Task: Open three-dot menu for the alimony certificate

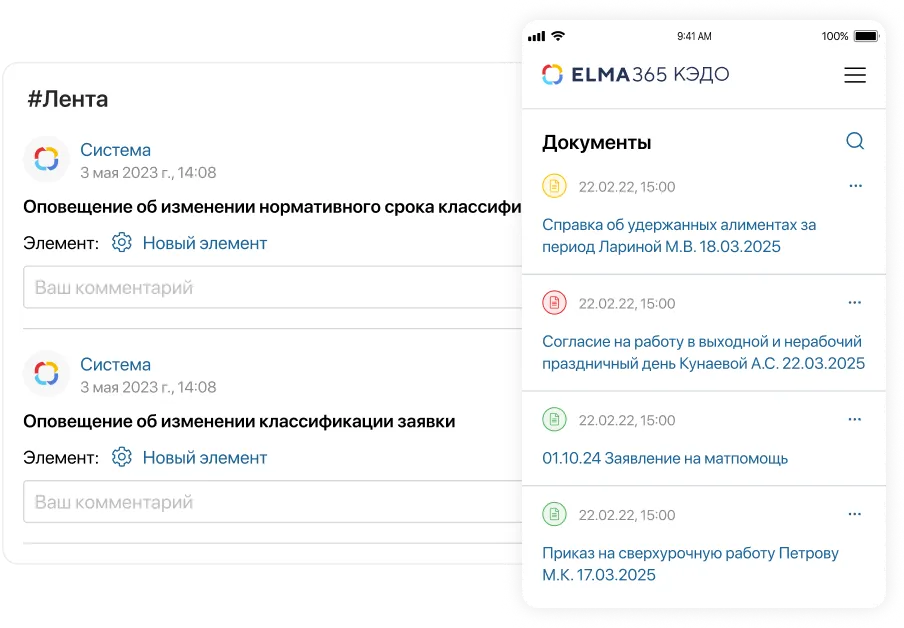Action: pyautogui.click(x=854, y=186)
